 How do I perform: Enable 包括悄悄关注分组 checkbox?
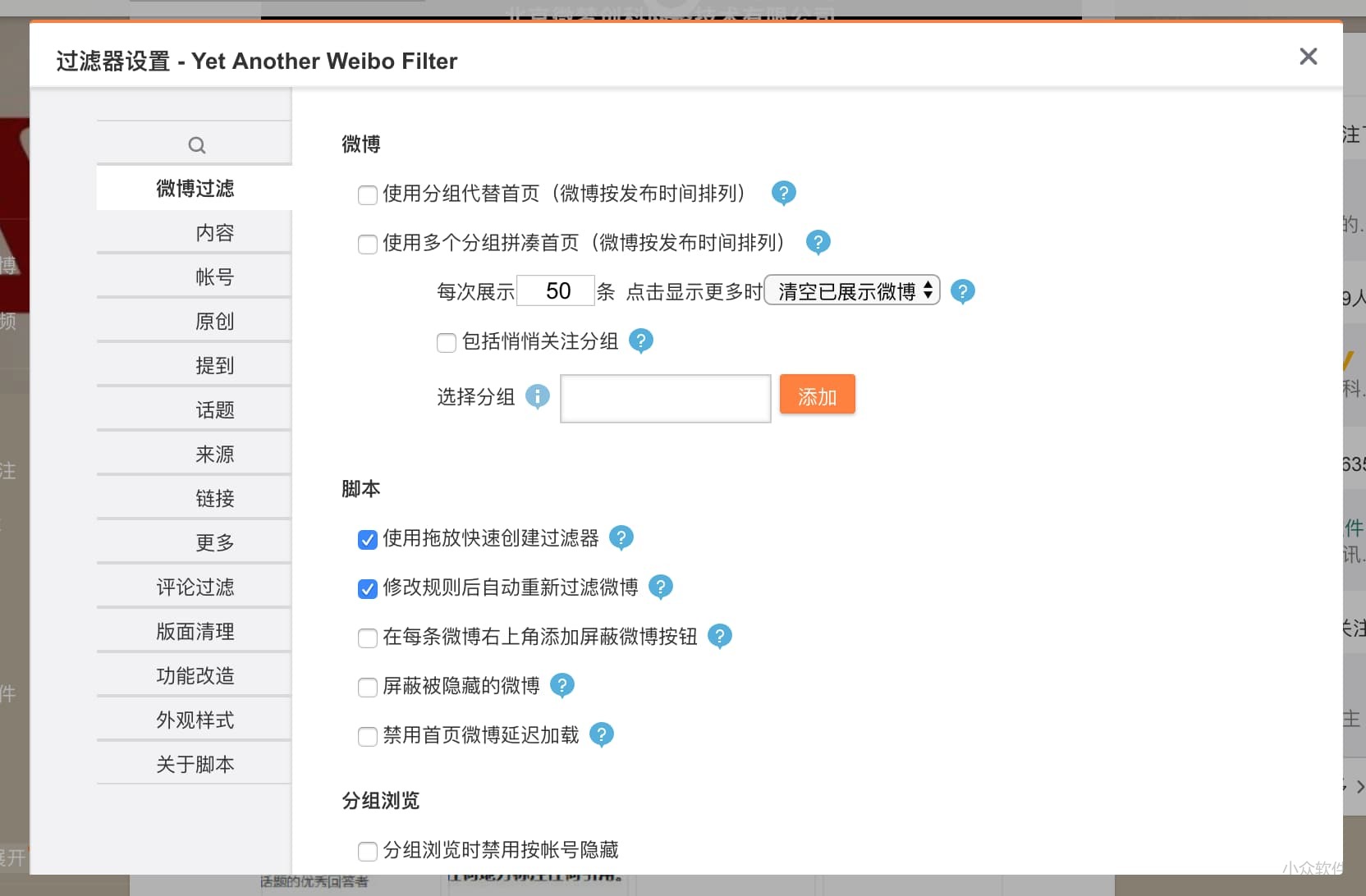pos(446,343)
